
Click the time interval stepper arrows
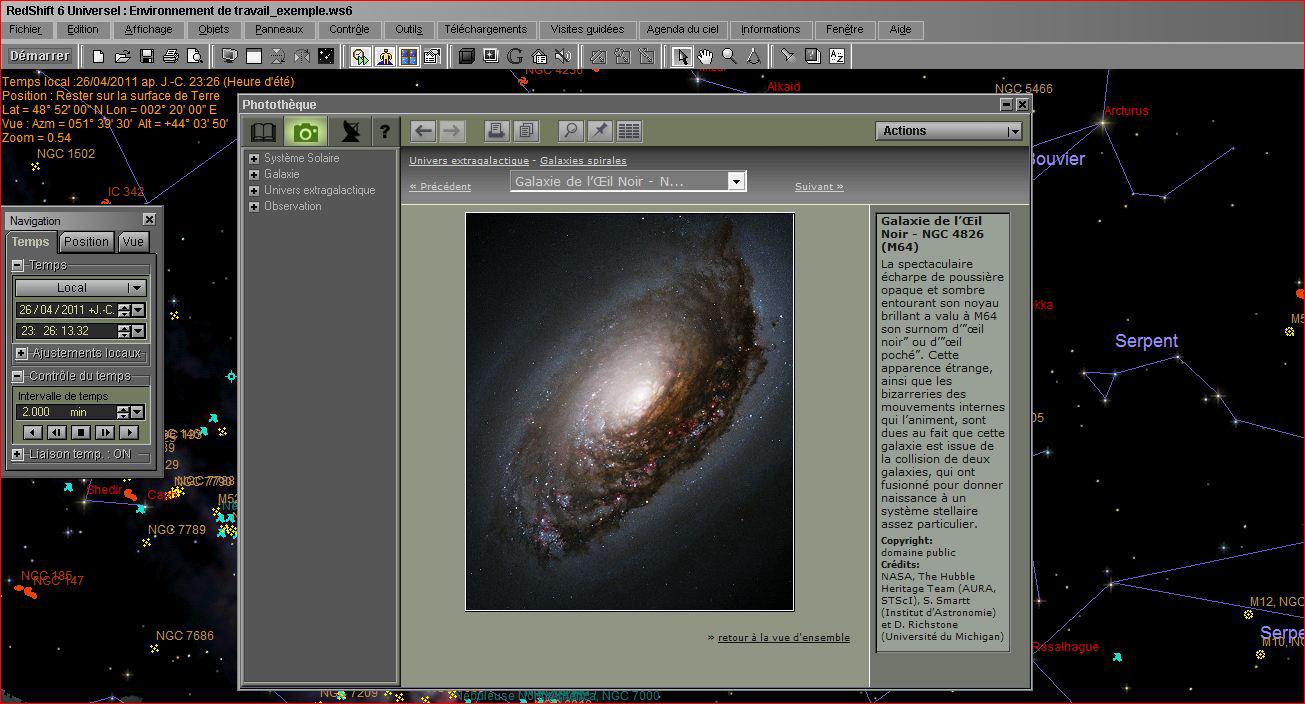click(x=122, y=412)
